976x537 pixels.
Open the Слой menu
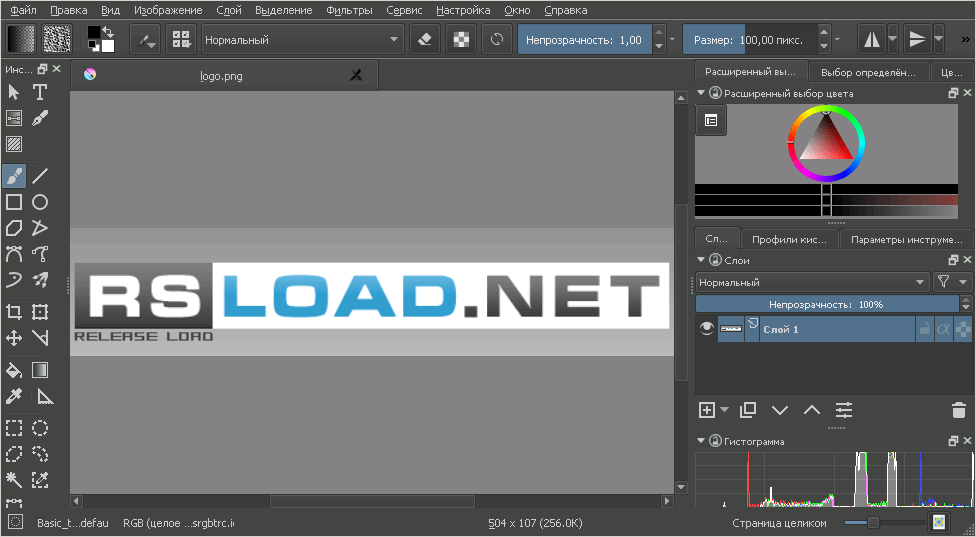tap(229, 10)
